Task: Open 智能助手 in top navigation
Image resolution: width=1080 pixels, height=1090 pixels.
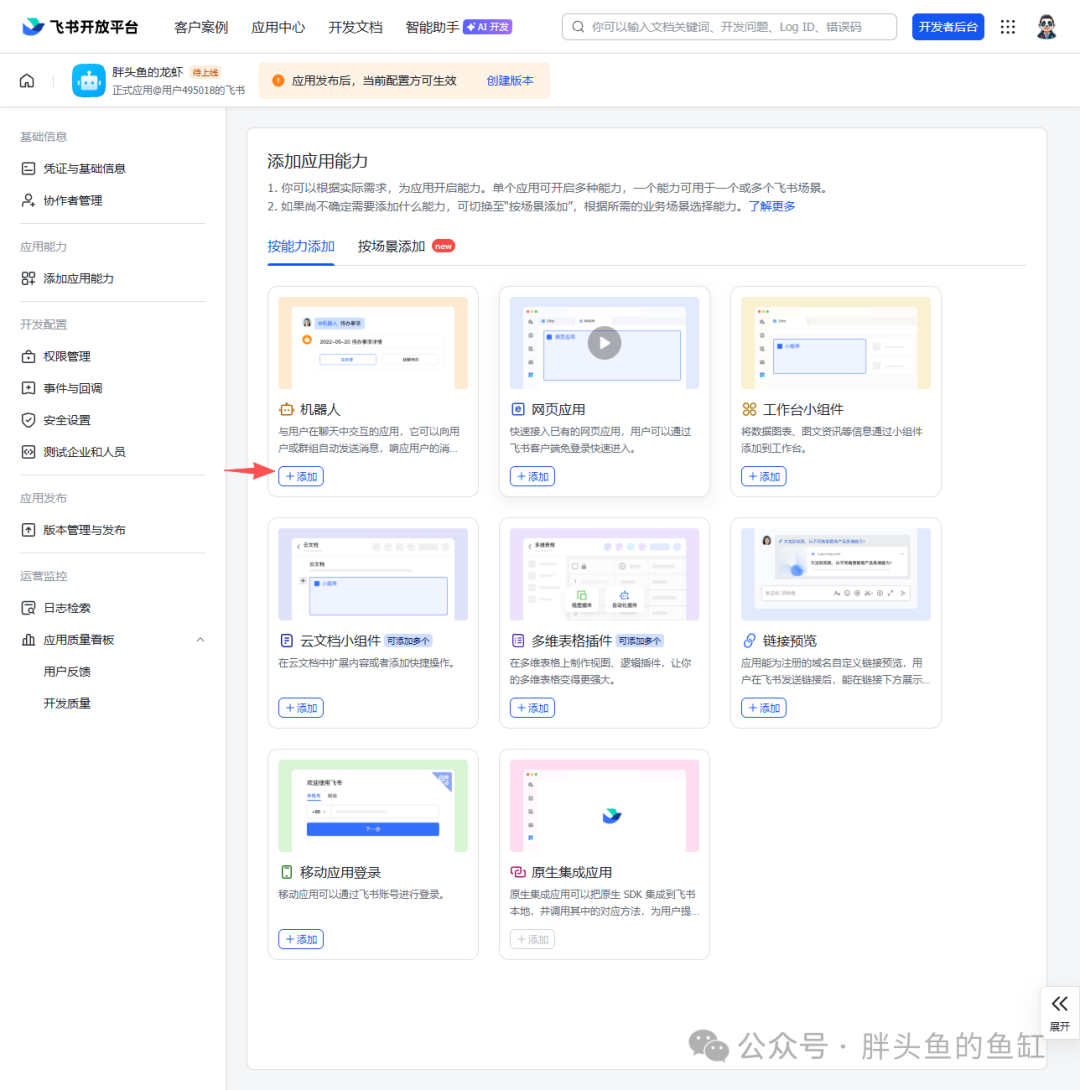Action: [x=432, y=27]
